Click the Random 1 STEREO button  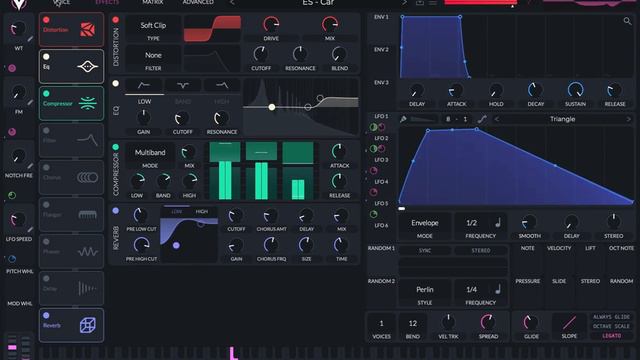pos(481,250)
